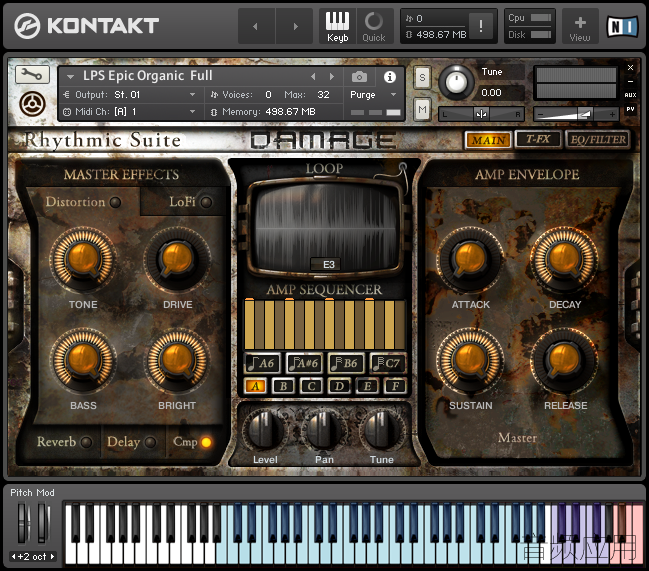Toggle AUX sends panel
The height and width of the screenshot is (571, 649).
pyautogui.click(x=630, y=95)
